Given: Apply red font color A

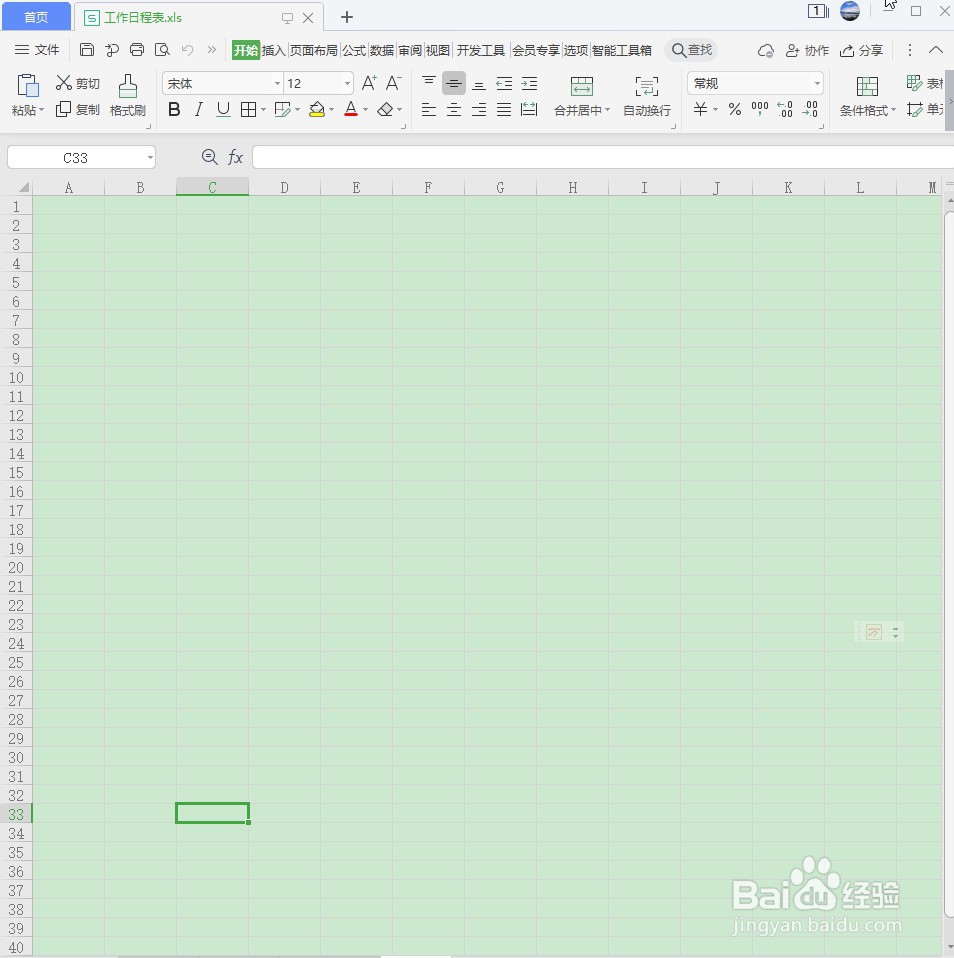Looking at the screenshot, I should [x=351, y=109].
